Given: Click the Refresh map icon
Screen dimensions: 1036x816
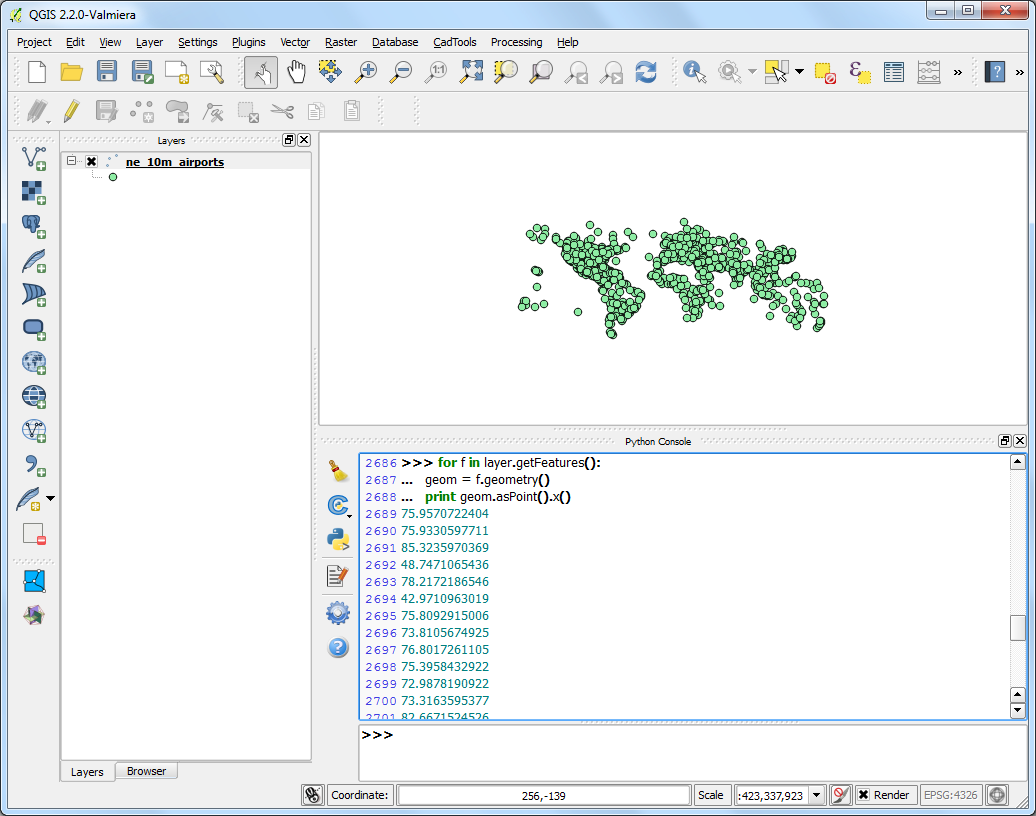Looking at the screenshot, I should click(647, 71).
